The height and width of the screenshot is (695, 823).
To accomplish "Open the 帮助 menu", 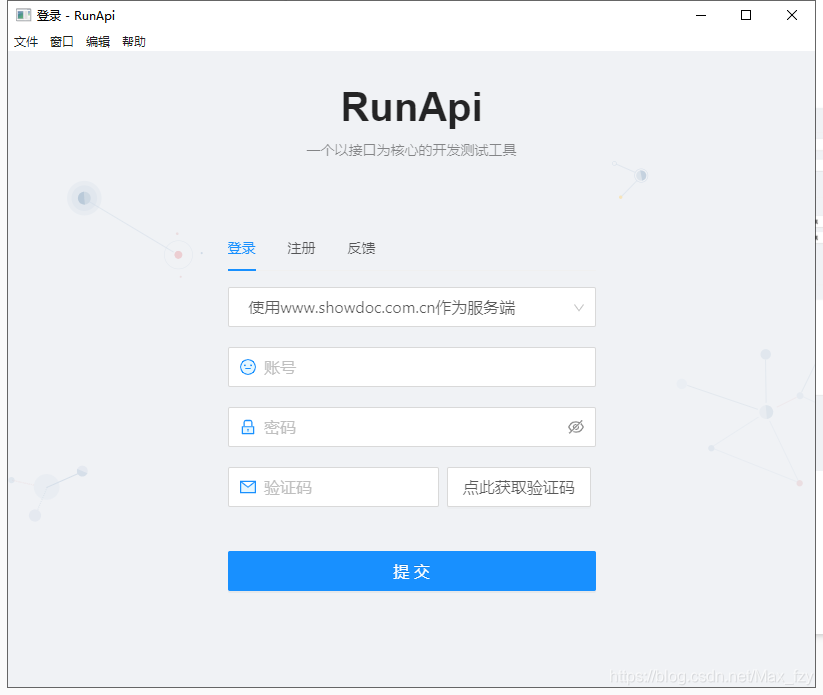I will pos(133,41).
